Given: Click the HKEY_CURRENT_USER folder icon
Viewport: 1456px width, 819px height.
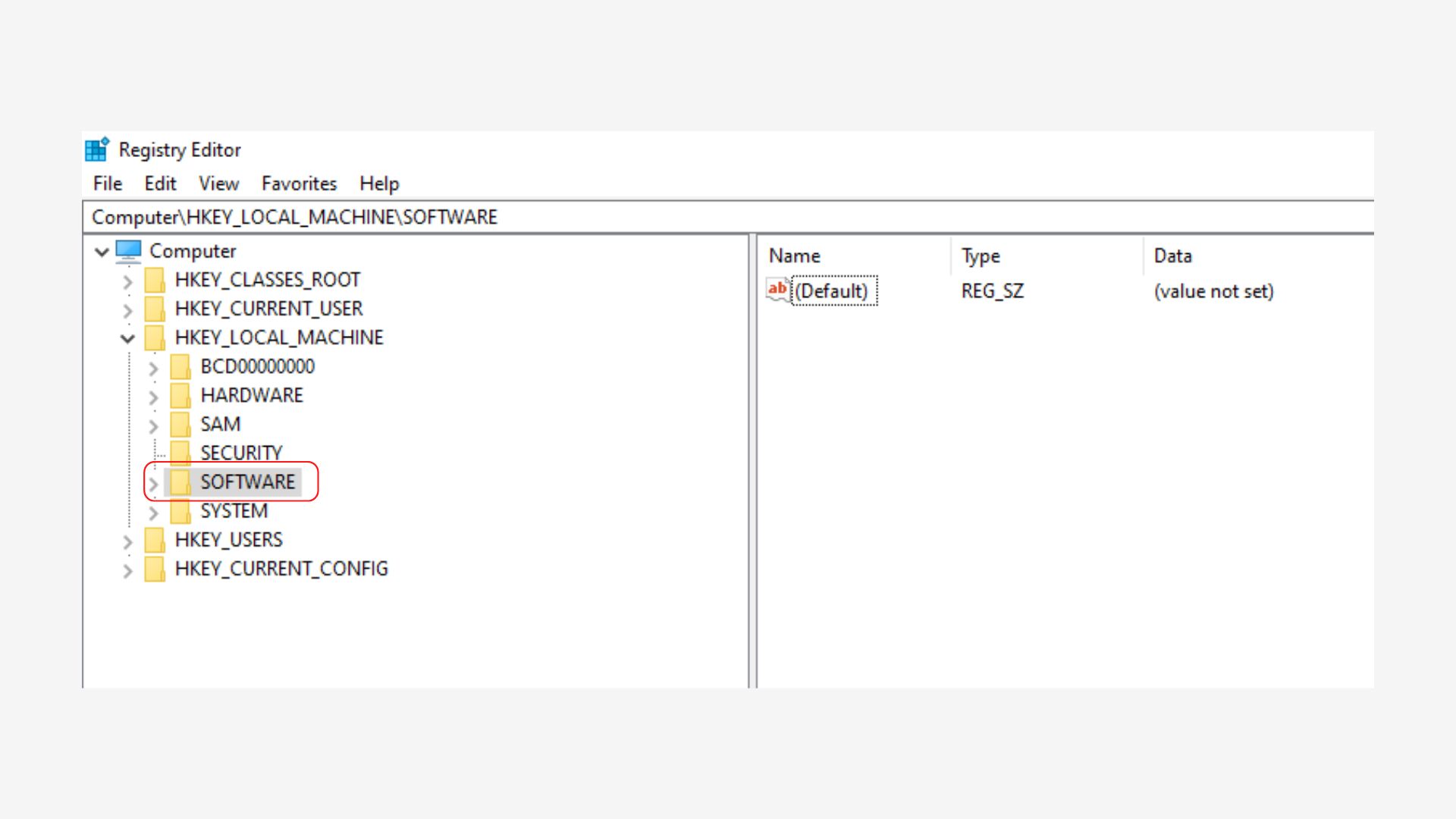Looking at the screenshot, I should coord(155,309).
